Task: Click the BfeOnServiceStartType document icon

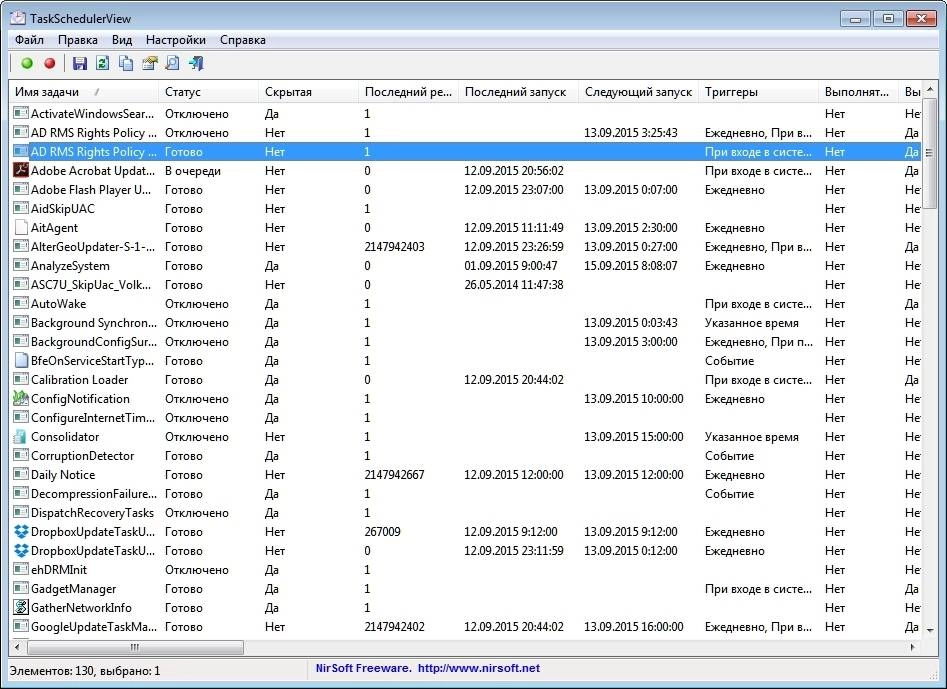Action: [21, 361]
